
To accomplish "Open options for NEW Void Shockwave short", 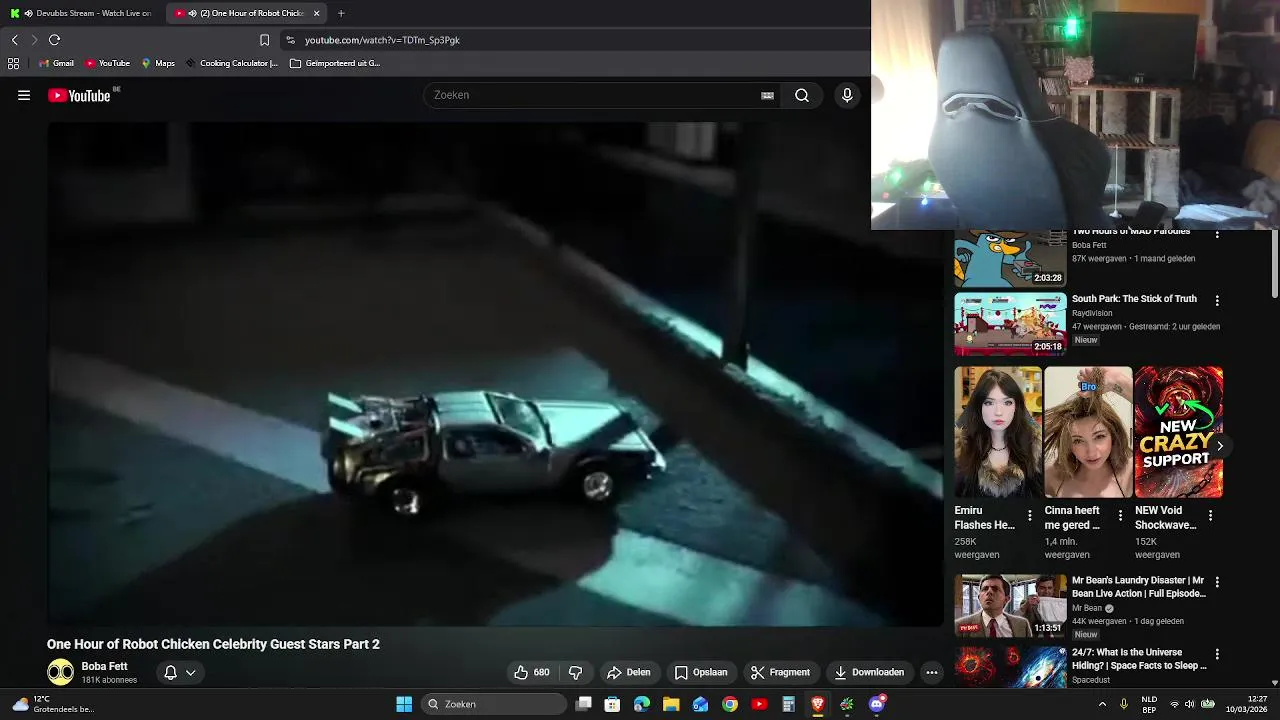I will coord(1210,516).
